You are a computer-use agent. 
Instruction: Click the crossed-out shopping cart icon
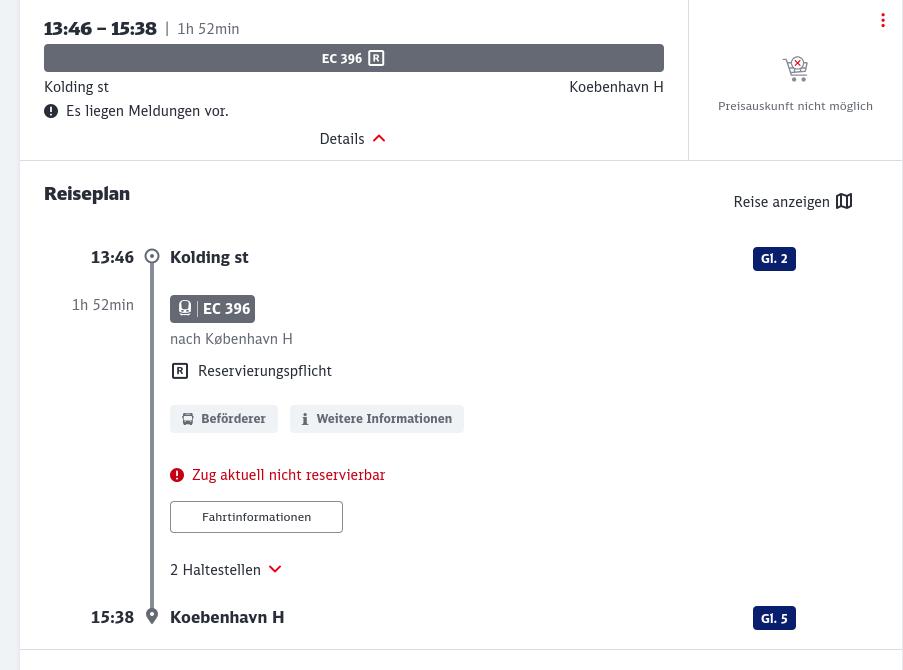pos(795,68)
